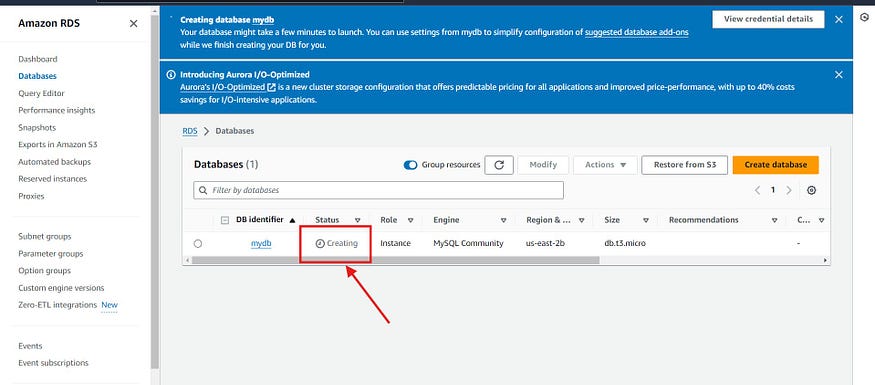Open Event subscriptions in the sidebar
The width and height of the screenshot is (875, 385).
point(53,363)
